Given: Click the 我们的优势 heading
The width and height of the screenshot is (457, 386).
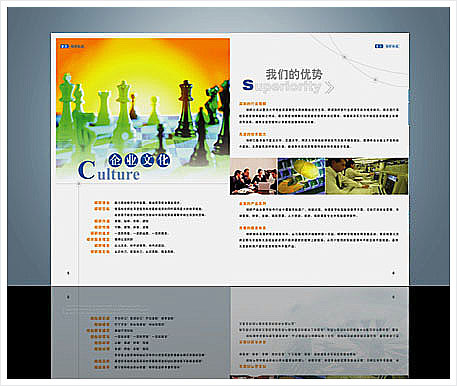Looking at the screenshot, I should click(294, 74).
